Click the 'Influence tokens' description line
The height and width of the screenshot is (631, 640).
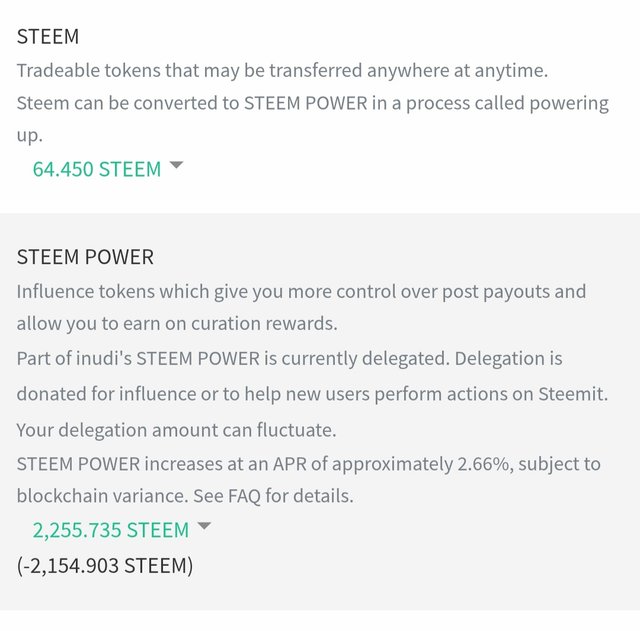(300, 292)
